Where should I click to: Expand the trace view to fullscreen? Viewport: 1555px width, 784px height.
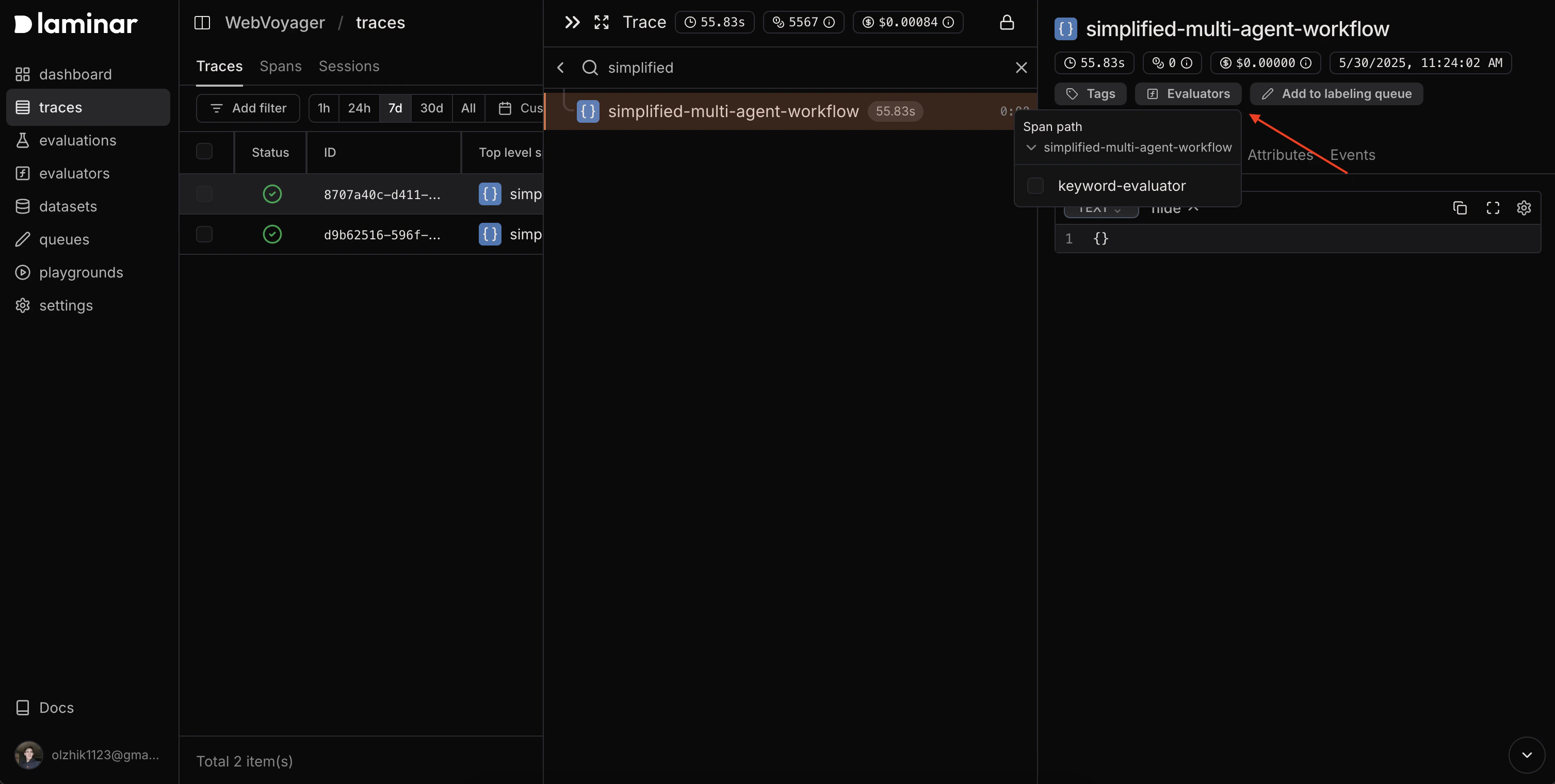pyautogui.click(x=601, y=22)
